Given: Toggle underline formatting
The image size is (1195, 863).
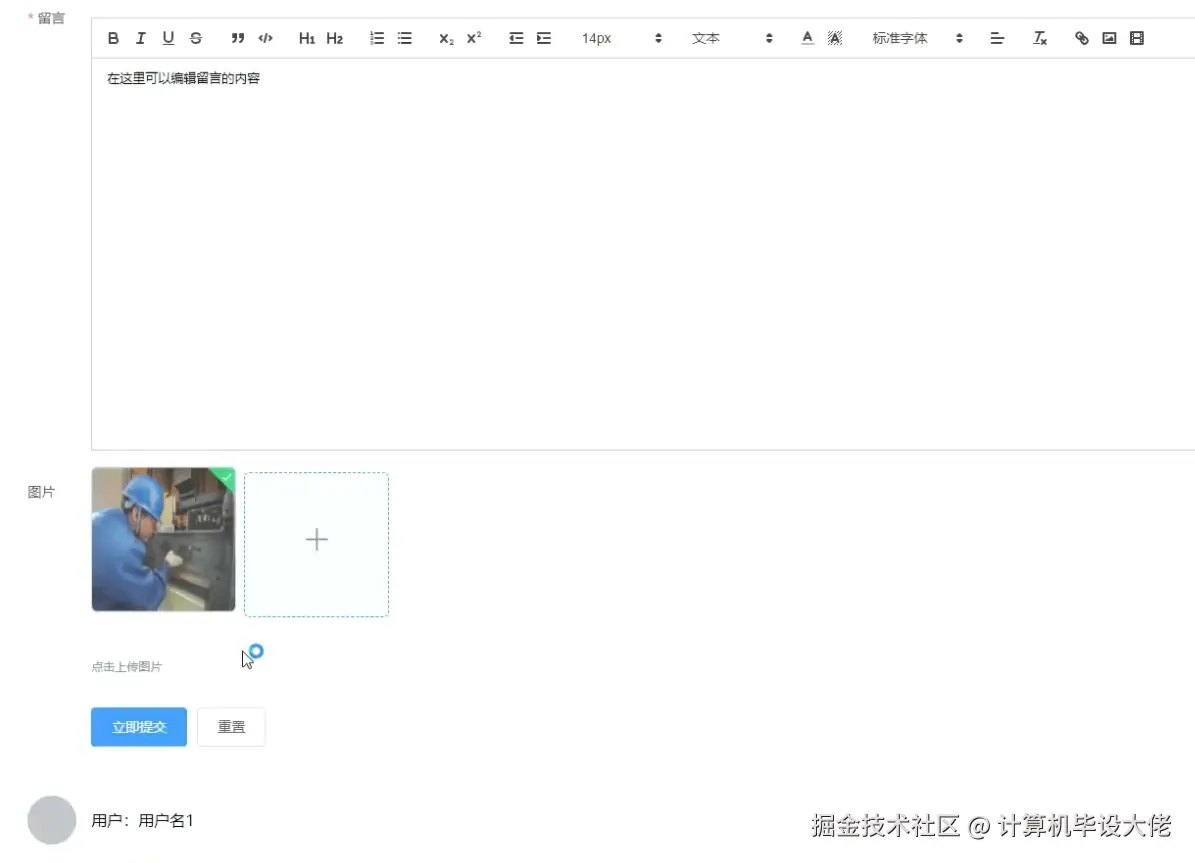Looking at the screenshot, I should (x=168, y=38).
